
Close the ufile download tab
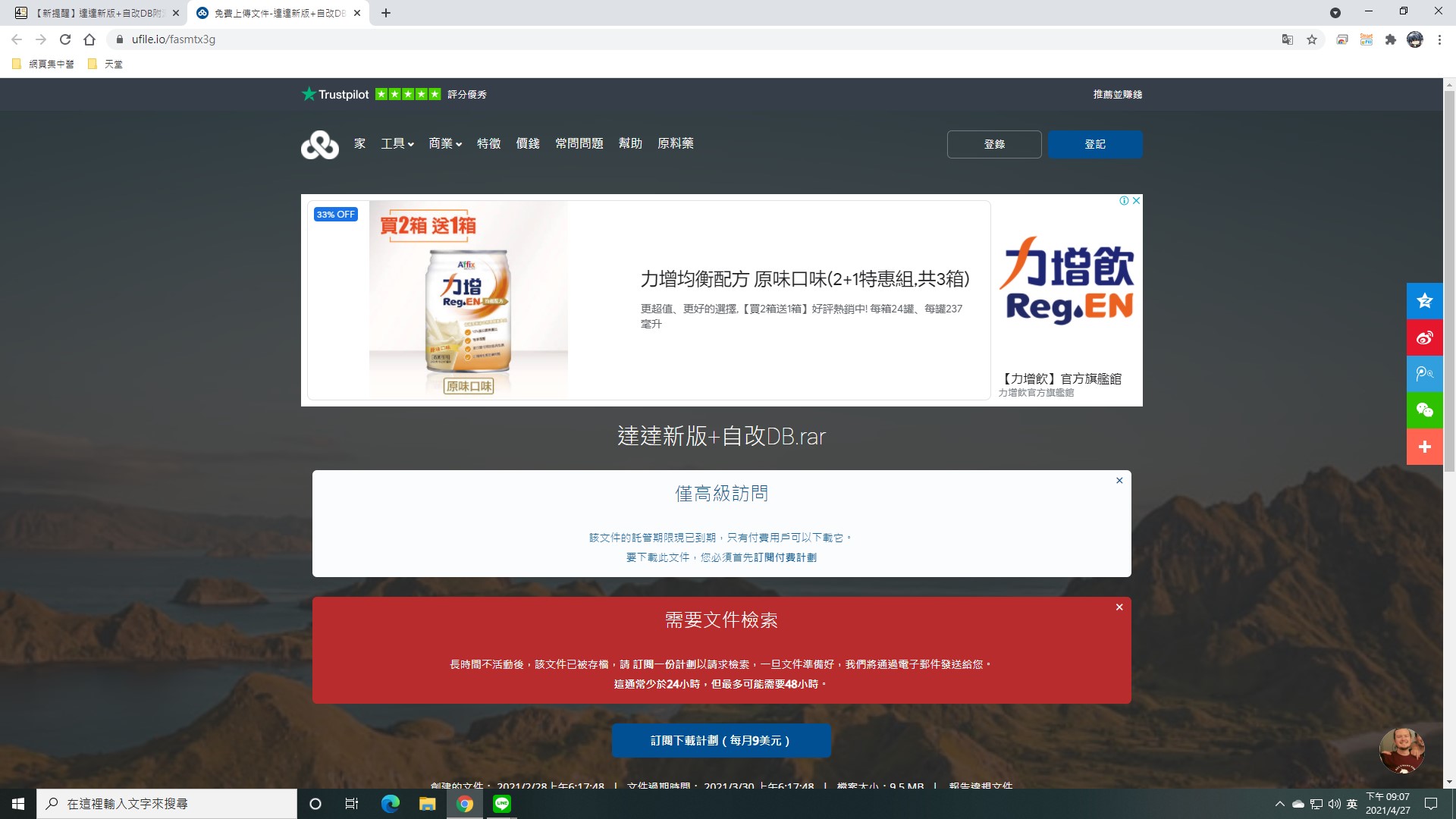[x=357, y=13]
